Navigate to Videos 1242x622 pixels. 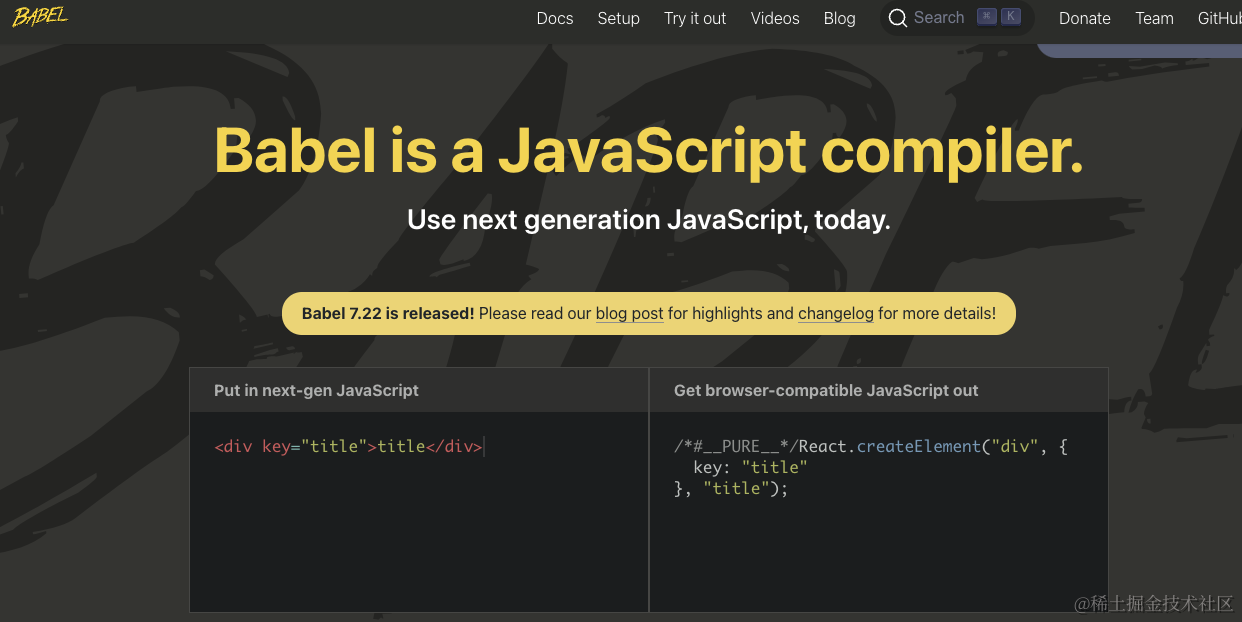(775, 18)
